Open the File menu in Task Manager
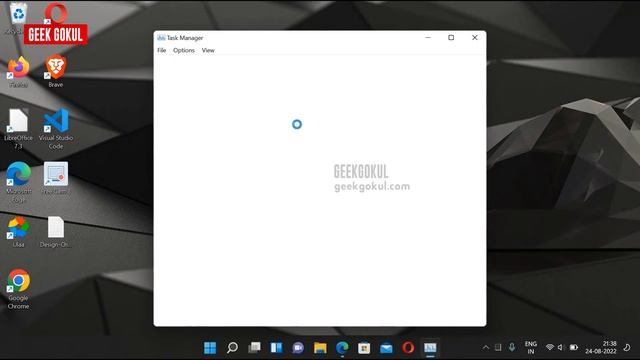The width and height of the screenshot is (640, 360). click(162, 50)
